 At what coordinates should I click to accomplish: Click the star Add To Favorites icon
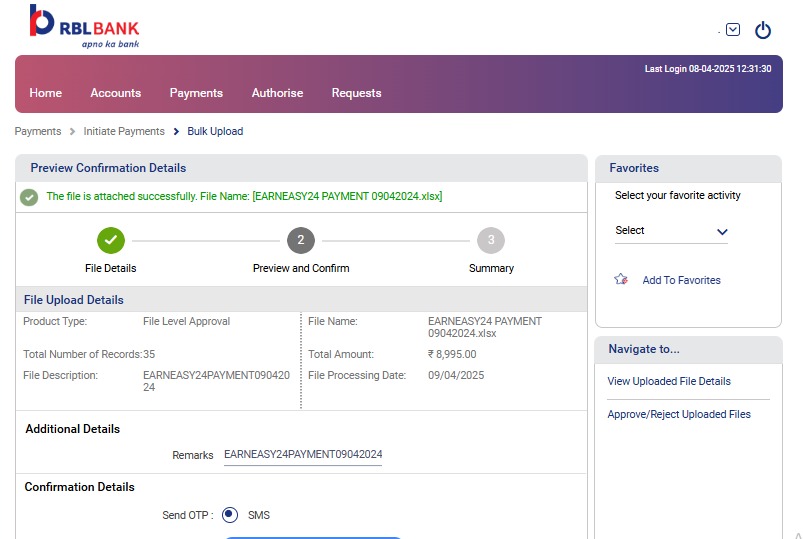pos(621,279)
